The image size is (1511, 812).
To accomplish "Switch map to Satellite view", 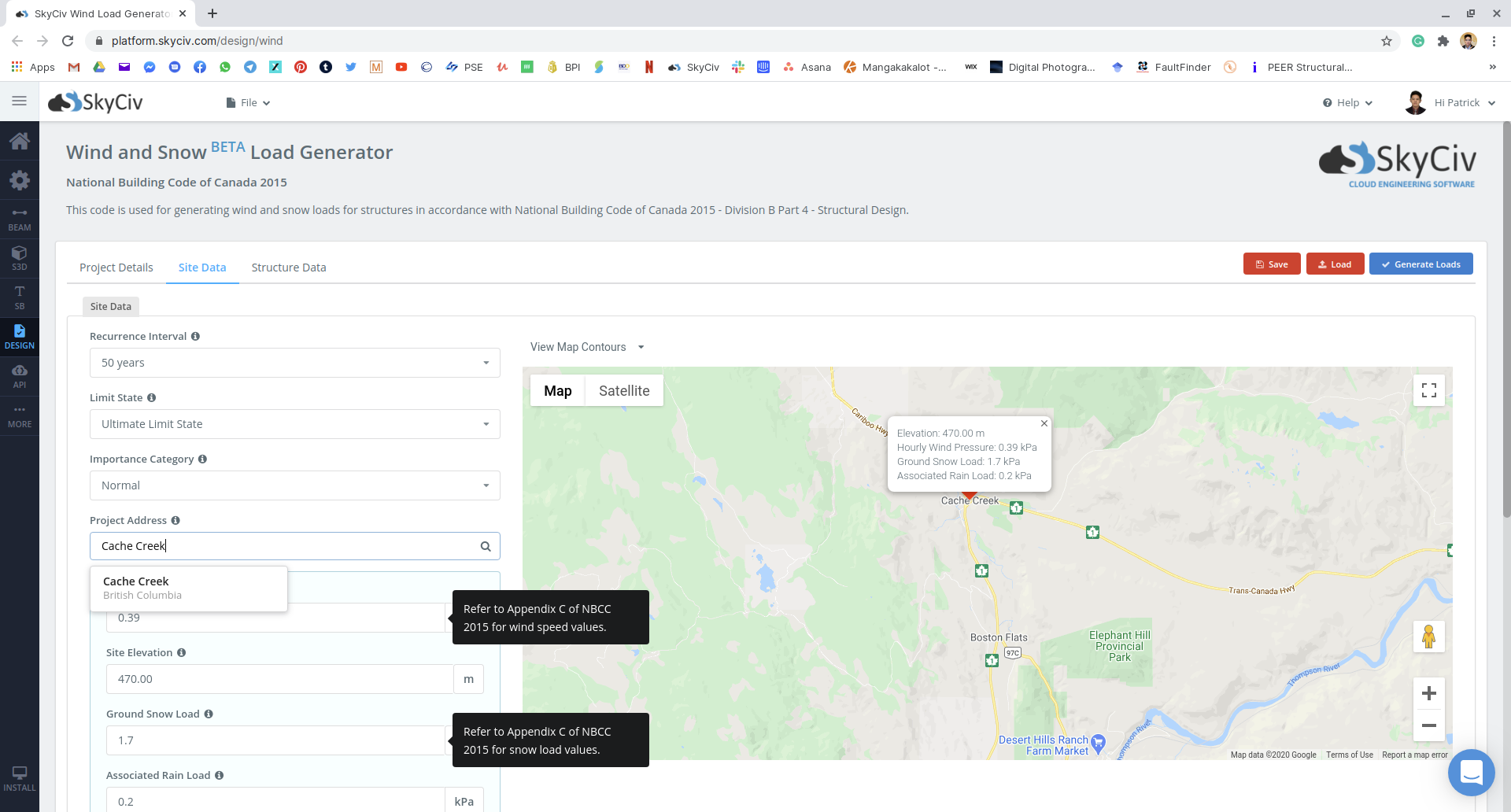I will pos(623,391).
